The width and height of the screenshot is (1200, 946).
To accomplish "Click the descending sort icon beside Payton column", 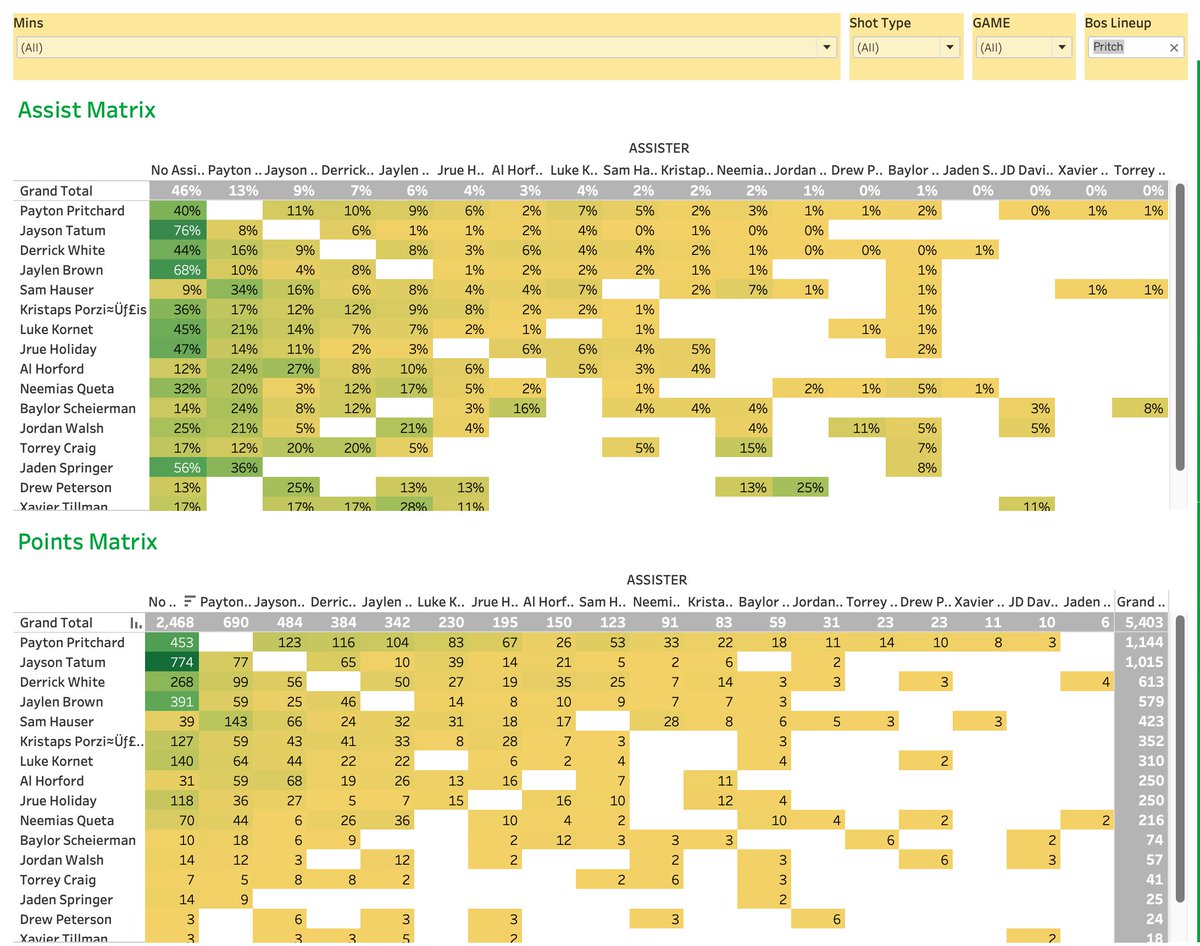I will point(189,602).
